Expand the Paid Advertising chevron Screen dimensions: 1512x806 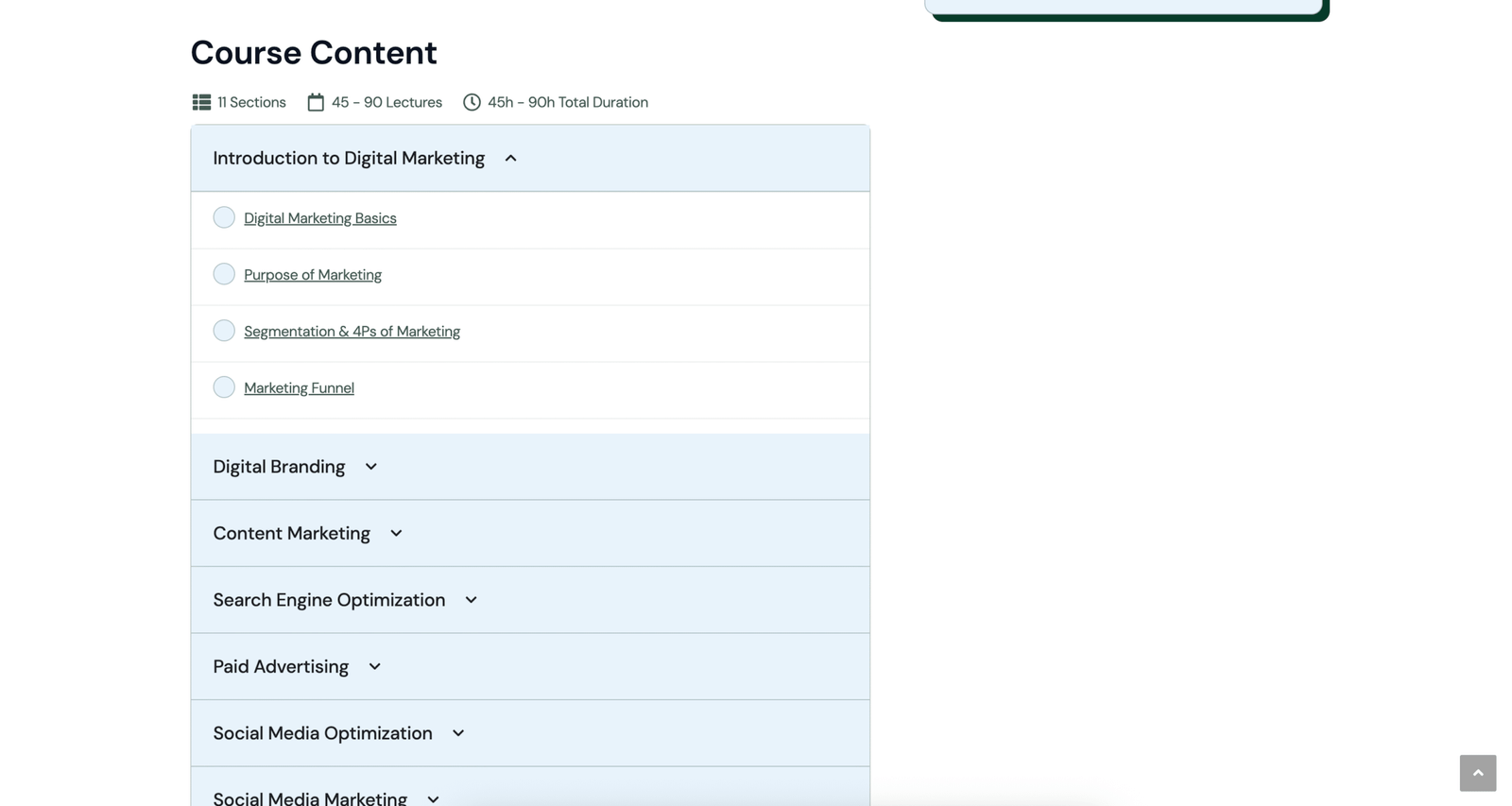pos(374,667)
